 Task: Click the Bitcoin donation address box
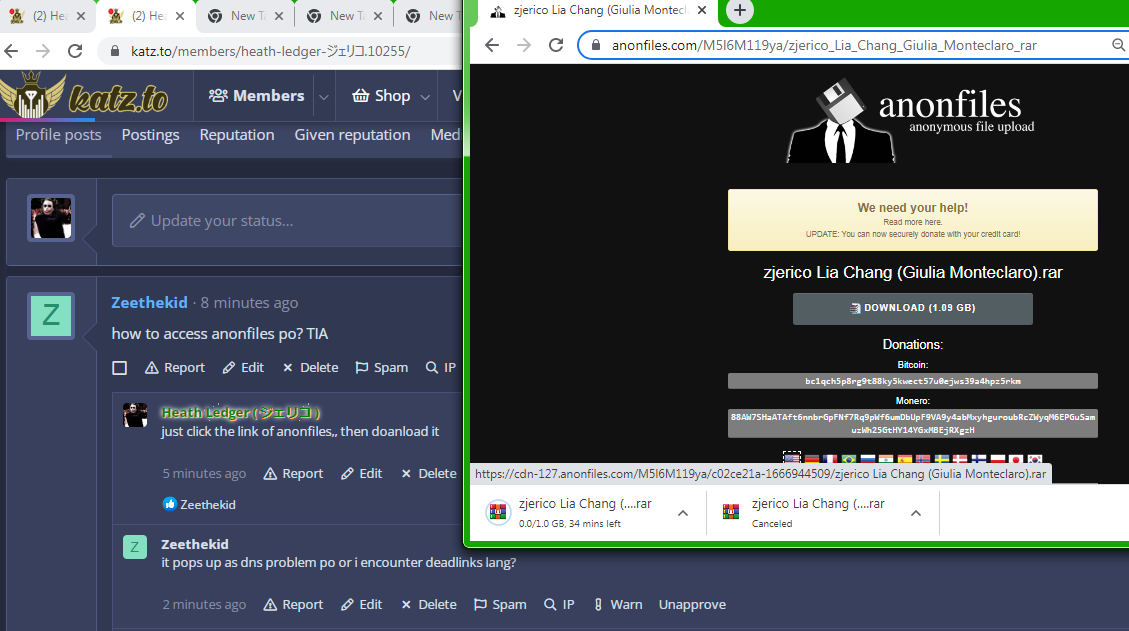pos(912,381)
